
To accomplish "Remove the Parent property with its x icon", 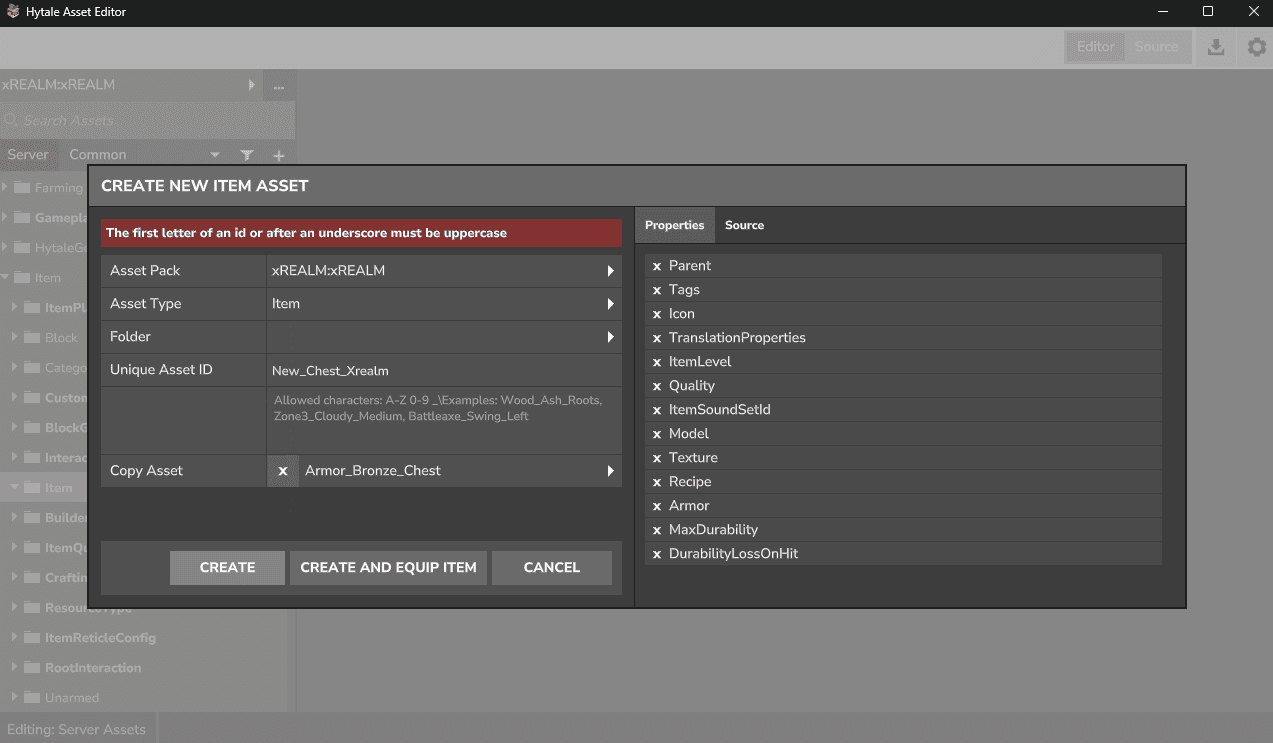I will (x=657, y=266).
